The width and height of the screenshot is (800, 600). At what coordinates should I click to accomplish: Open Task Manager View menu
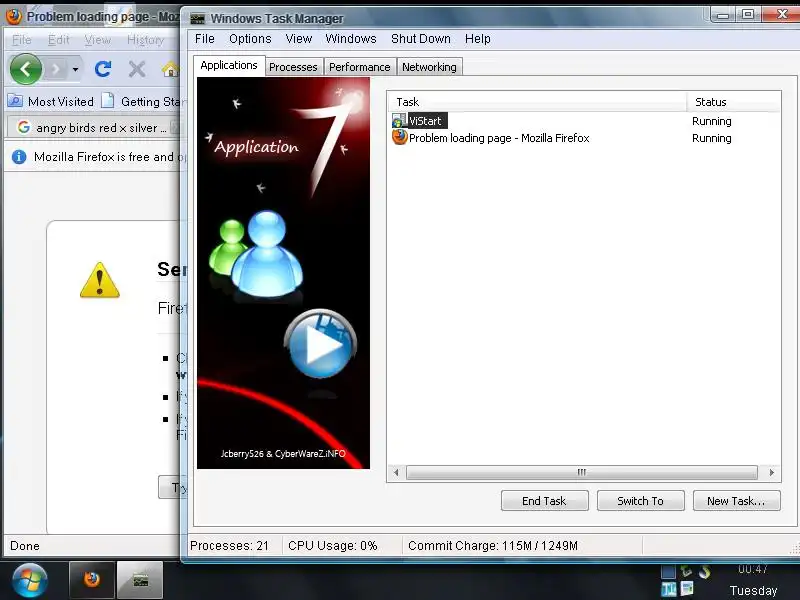coord(298,39)
